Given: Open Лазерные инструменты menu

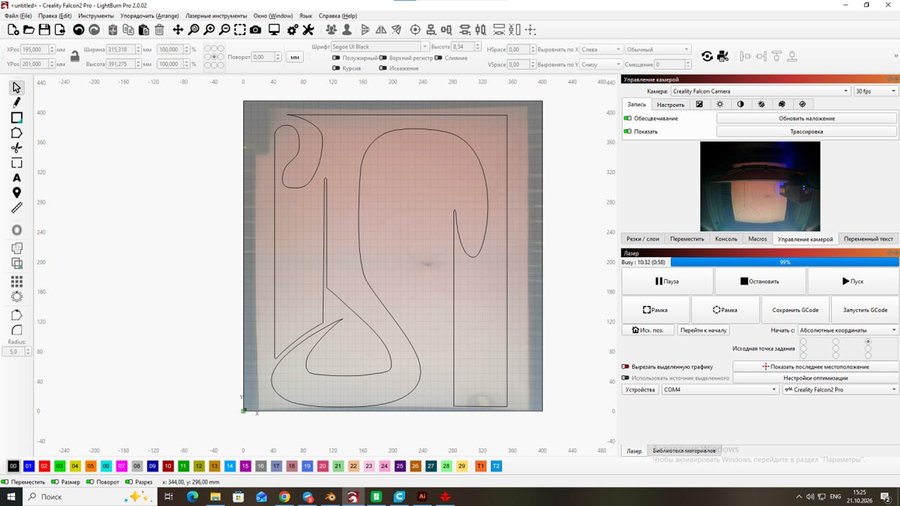Looking at the screenshot, I should [x=216, y=15].
